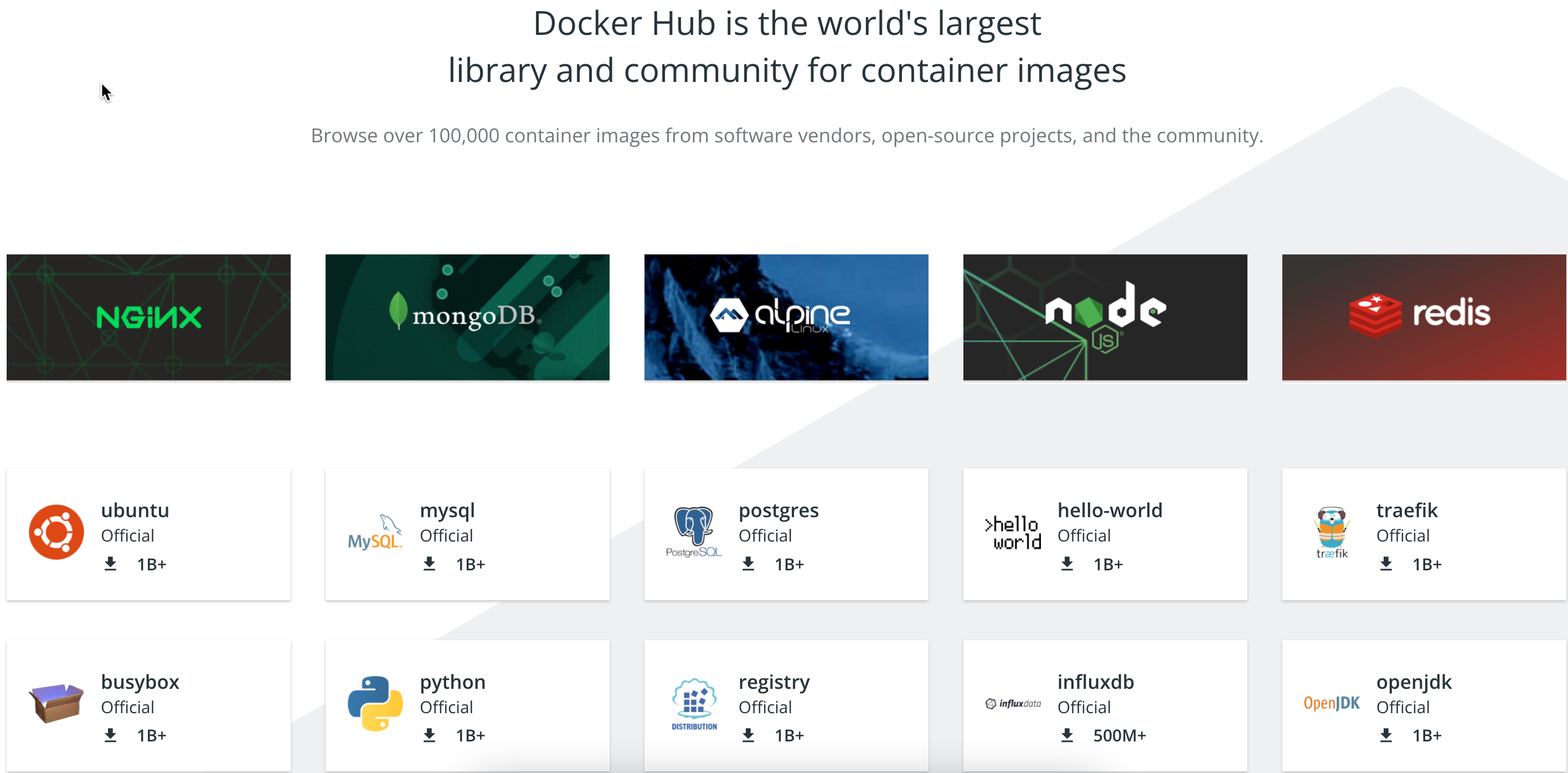Click the 1B+ count on hello-world
The height and width of the screenshot is (773, 1568).
click(1108, 564)
